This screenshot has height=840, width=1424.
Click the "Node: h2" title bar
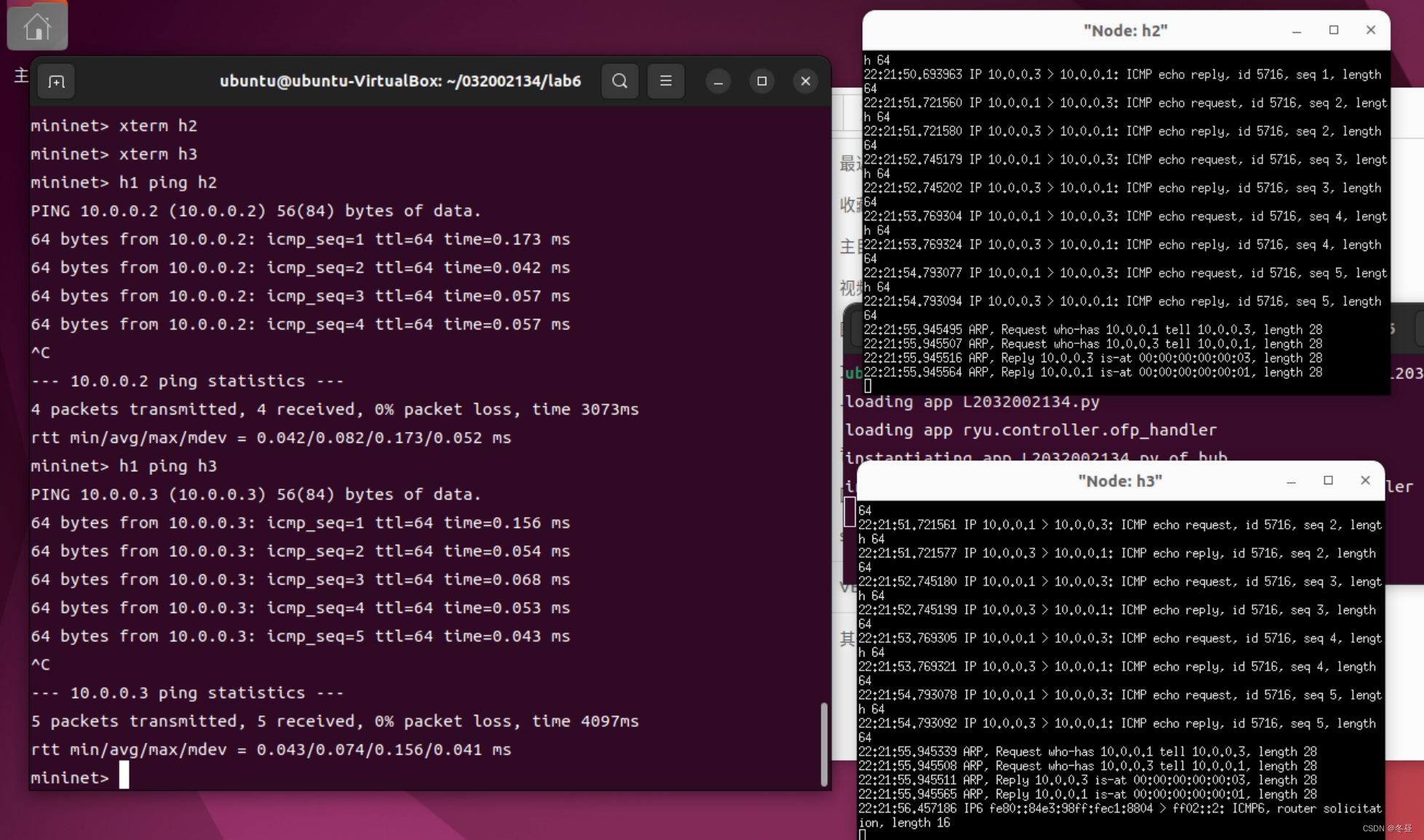click(1126, 31)
